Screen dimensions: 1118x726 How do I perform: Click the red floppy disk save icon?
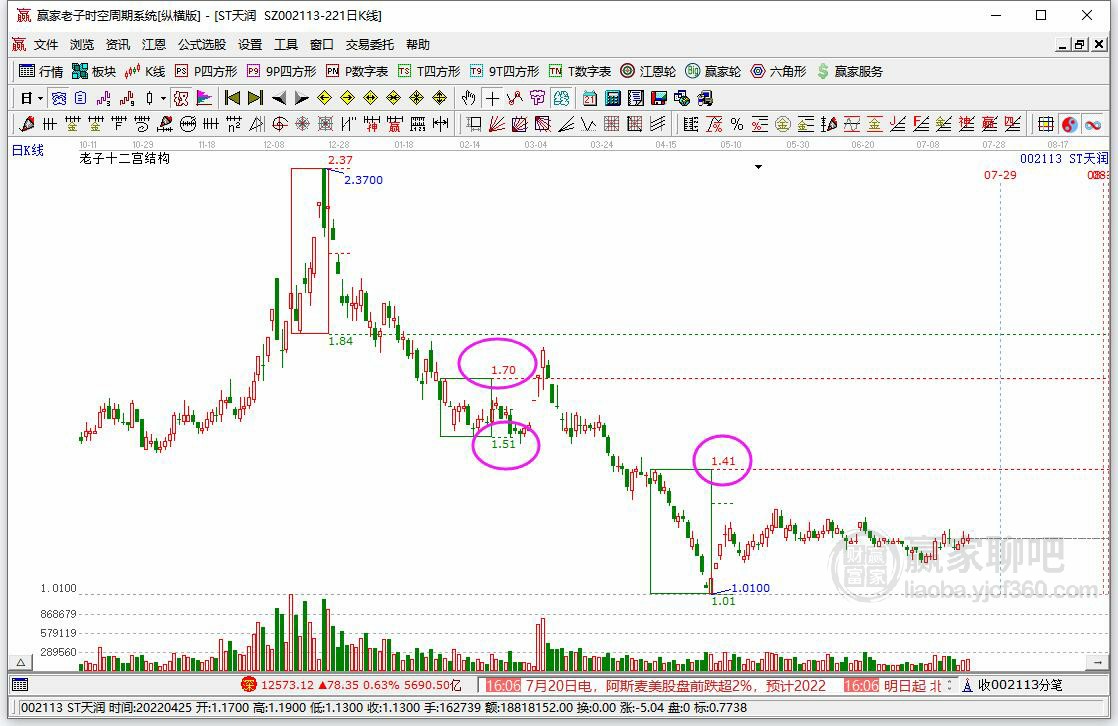click(x=659, y=98)
